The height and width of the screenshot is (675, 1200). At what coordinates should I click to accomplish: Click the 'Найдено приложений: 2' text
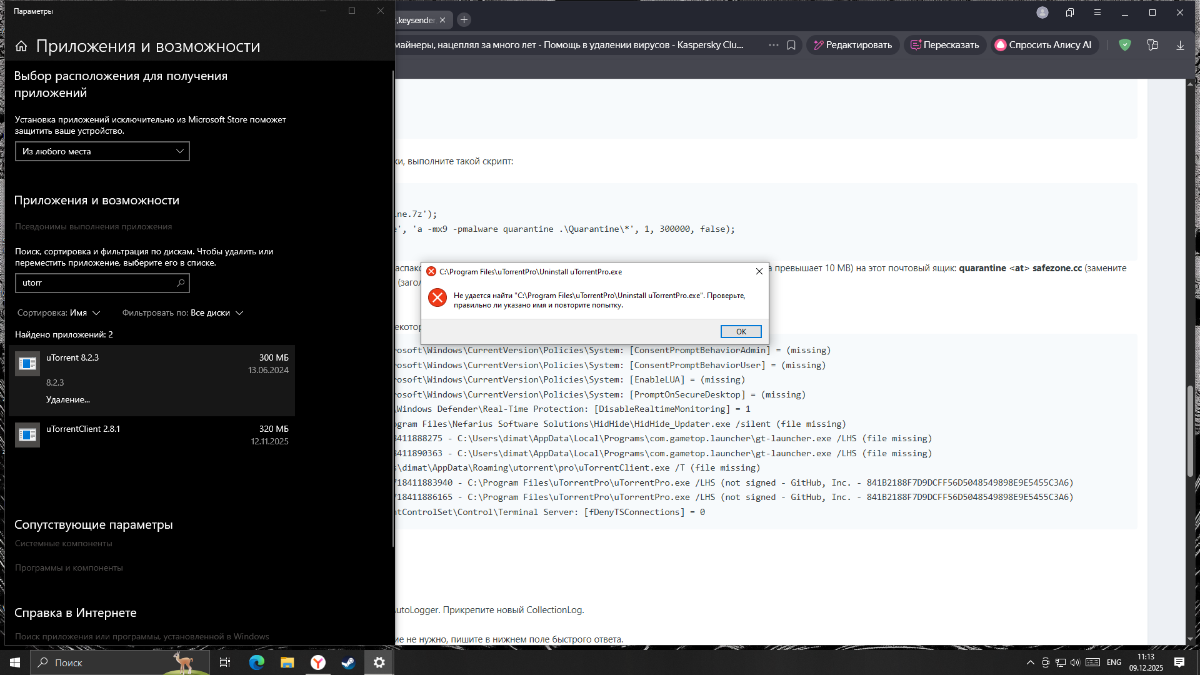point(63,334)
